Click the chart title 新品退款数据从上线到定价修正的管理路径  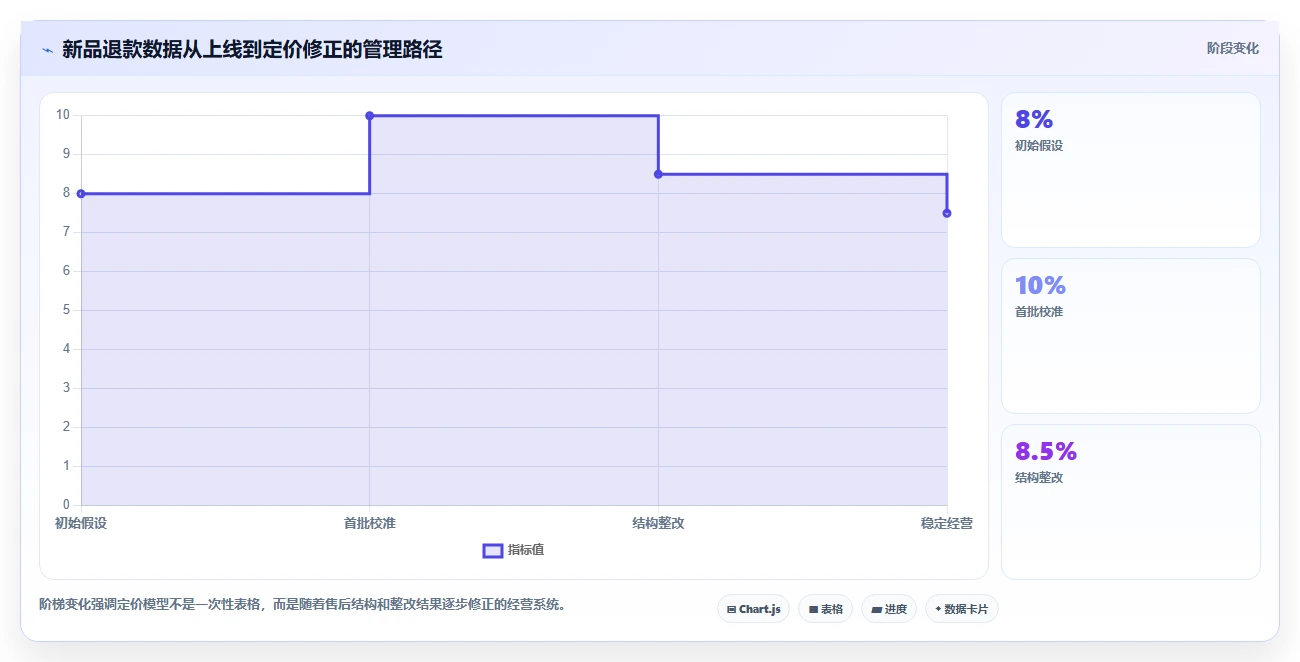click(252, 49)
